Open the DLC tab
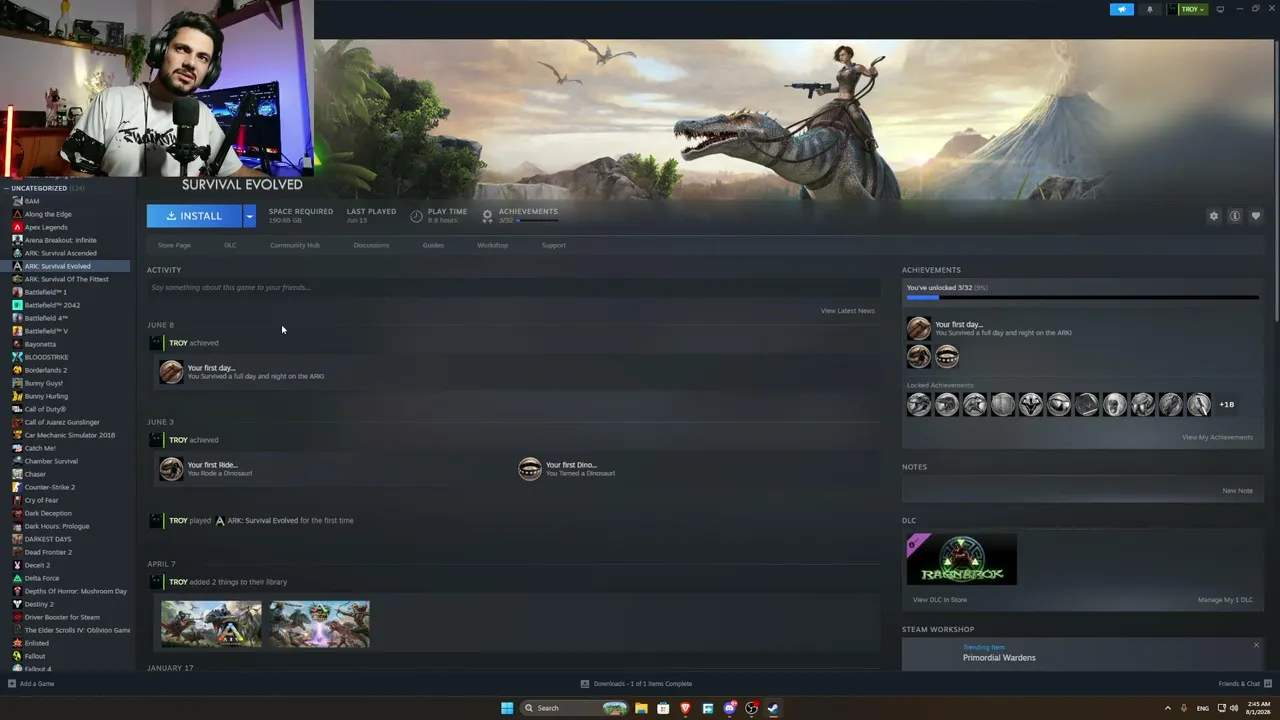Screen dimensions: 1280x720 (230, 245)
